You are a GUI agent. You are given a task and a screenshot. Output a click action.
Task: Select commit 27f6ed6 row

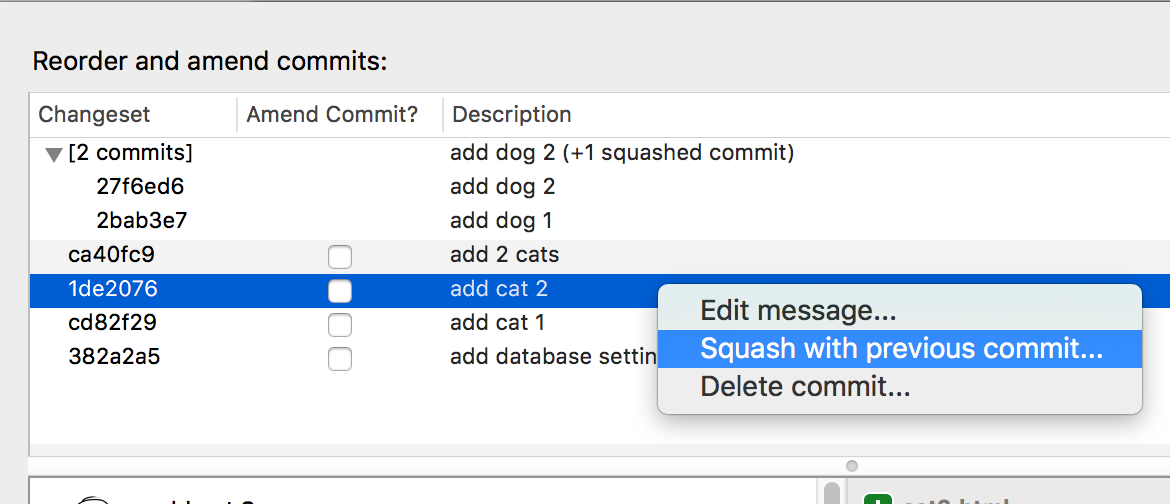pos(140,187)
